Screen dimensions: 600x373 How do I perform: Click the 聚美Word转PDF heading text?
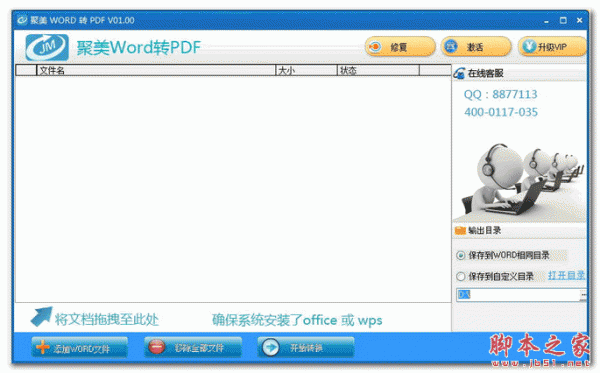pyautogui.click(x=139, y=48)
